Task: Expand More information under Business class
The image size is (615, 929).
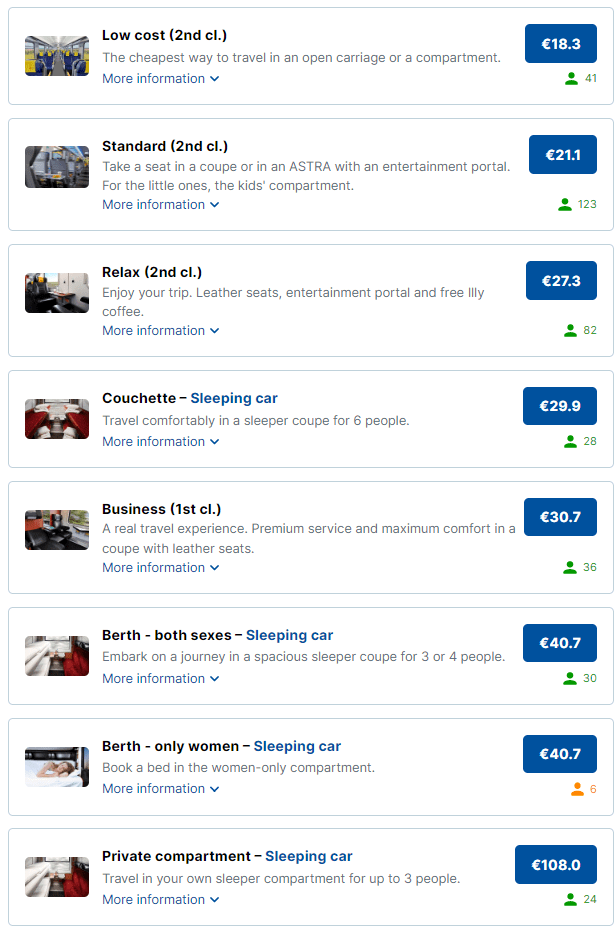Action: pyautogui.click(x=160, y=567)
